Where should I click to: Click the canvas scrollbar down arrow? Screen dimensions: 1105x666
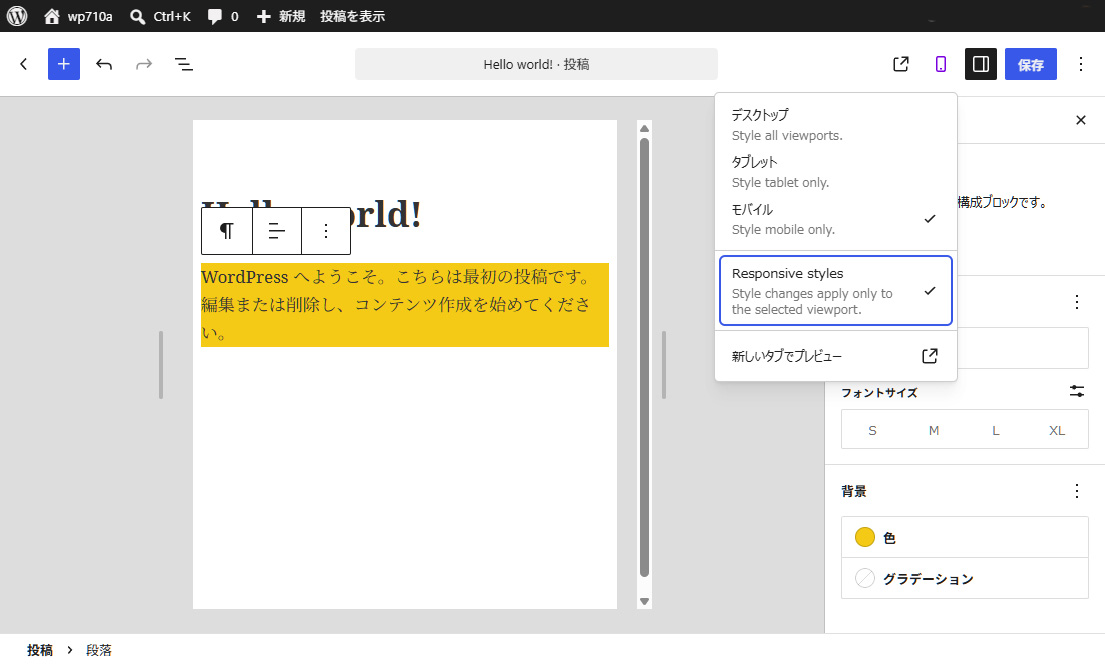click(644, 601)
